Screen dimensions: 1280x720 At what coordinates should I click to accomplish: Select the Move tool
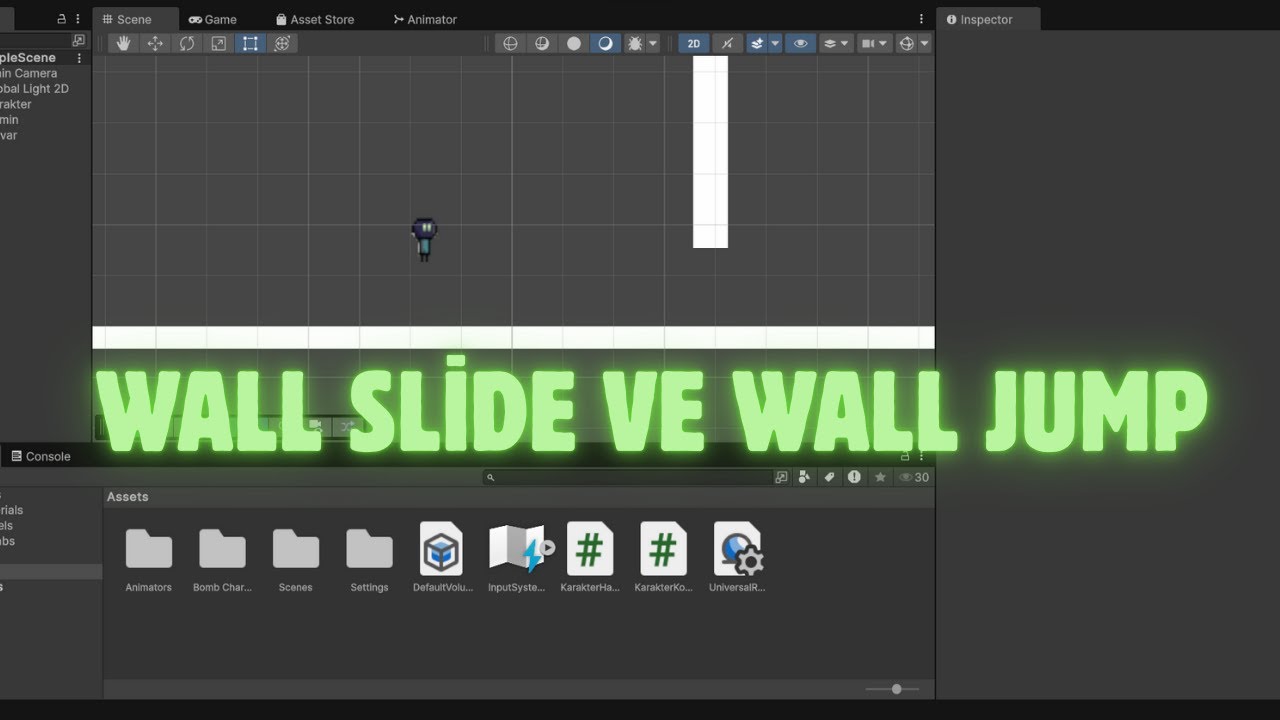(155, 43)
